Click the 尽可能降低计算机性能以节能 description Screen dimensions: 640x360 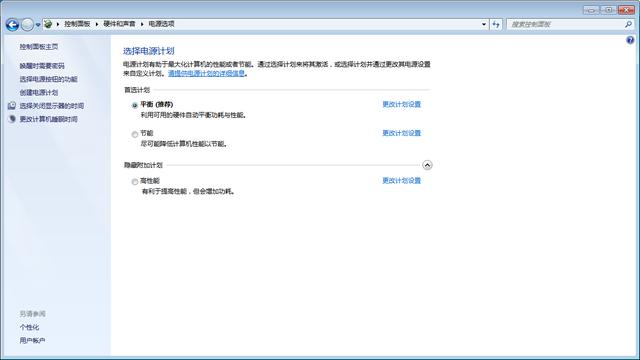[184, 144]
